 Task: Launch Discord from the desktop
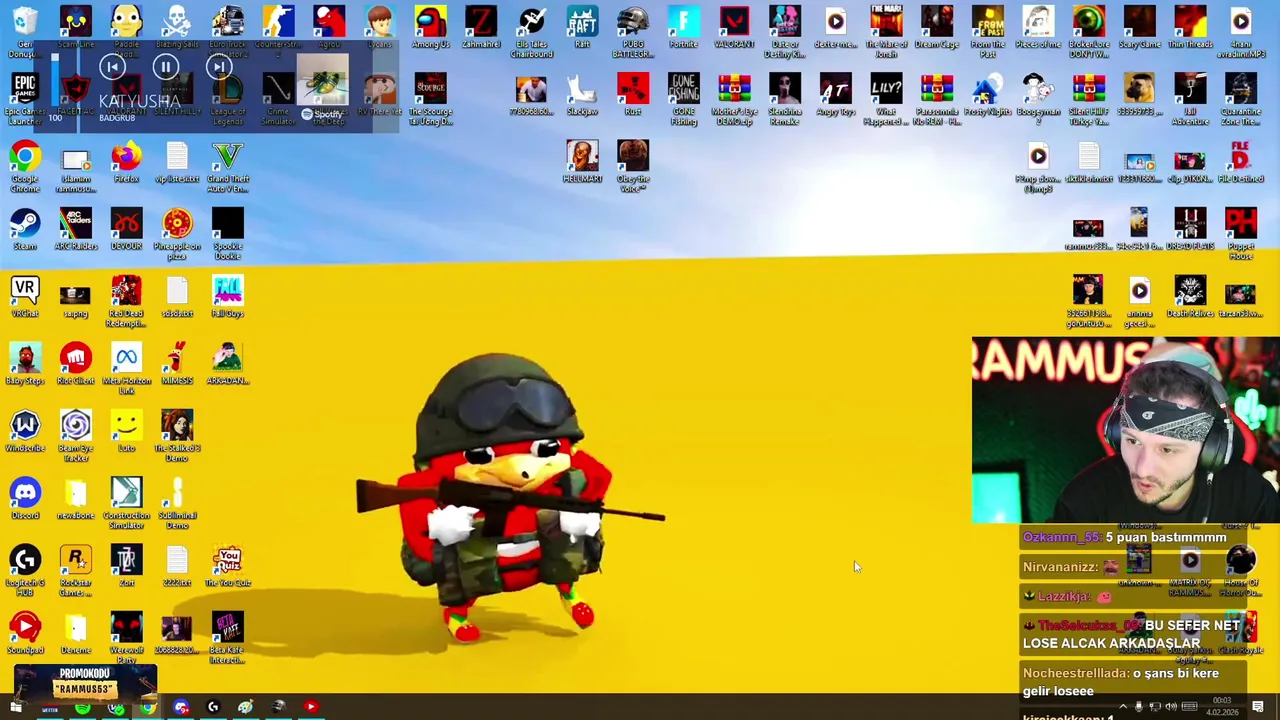[25, 499]
